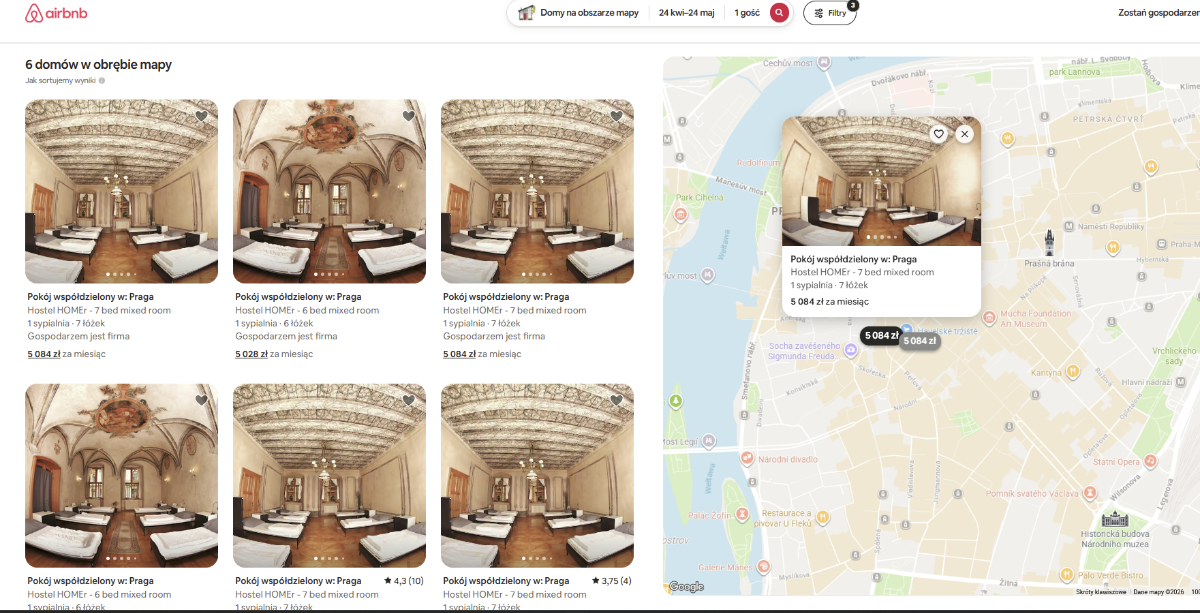Open the '1 gość' guests selector
The image size is (1200, 613).
pyautogui.click(x=748, y=13)
